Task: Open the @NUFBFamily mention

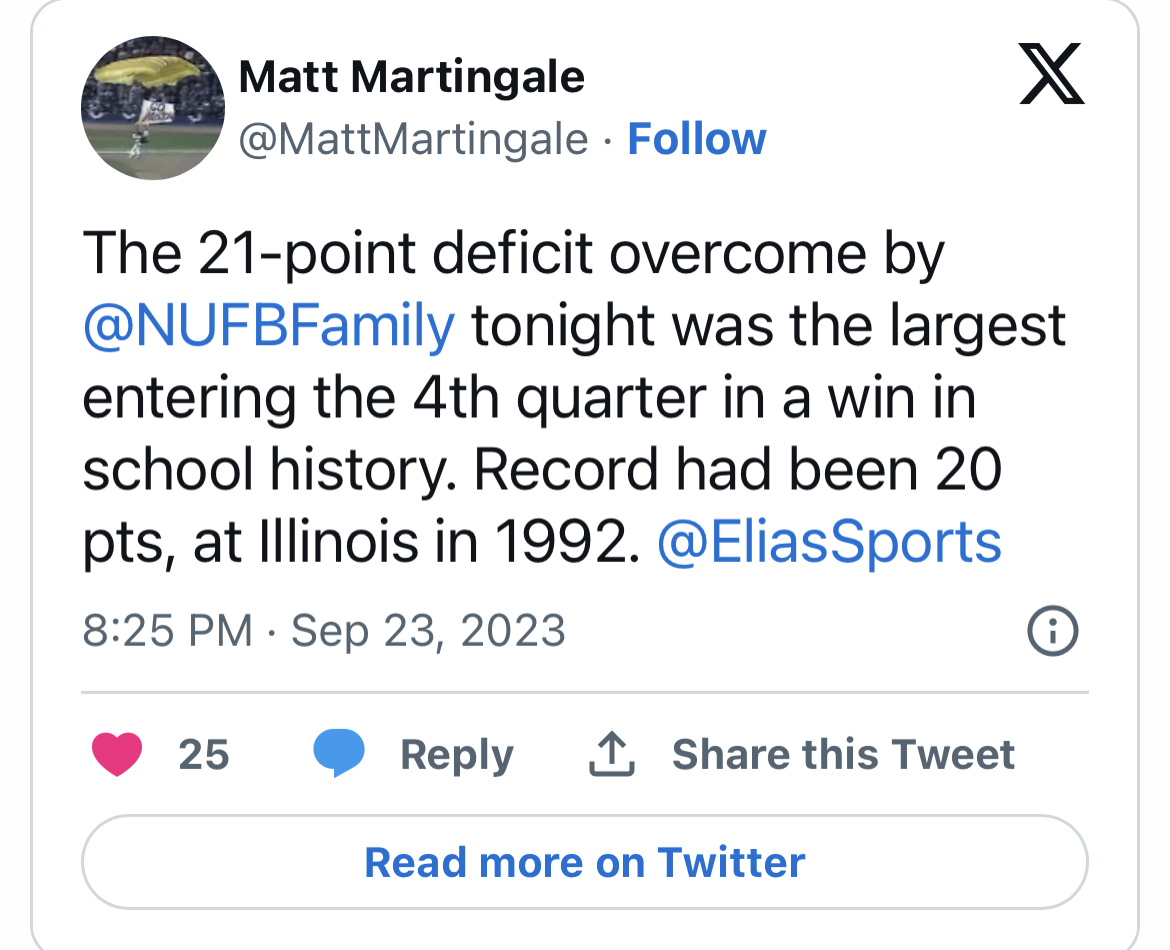Action: point(268,326)
